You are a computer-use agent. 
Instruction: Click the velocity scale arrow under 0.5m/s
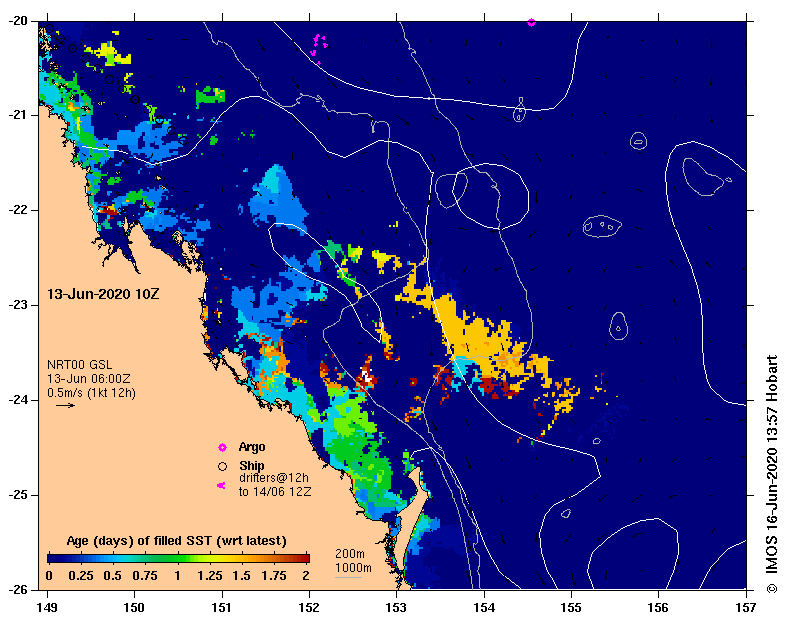pyautogui.click(x=65, y=405)
